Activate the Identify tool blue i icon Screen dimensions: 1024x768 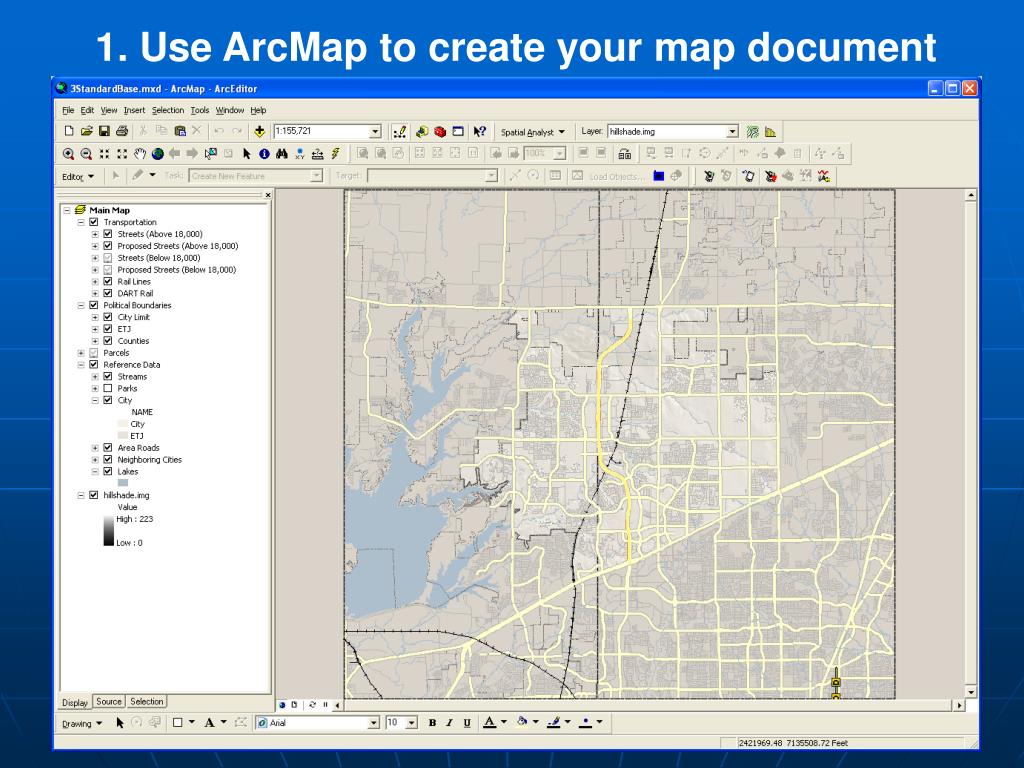coord(264,153)
